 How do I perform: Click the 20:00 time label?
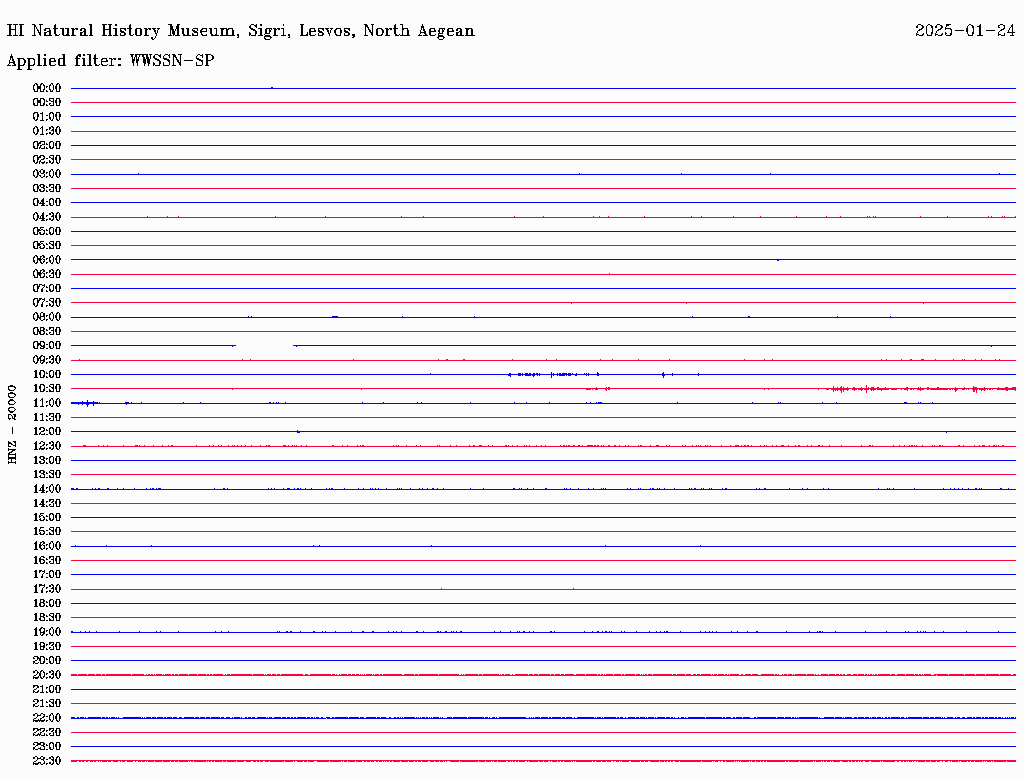[x=47, y=660]
